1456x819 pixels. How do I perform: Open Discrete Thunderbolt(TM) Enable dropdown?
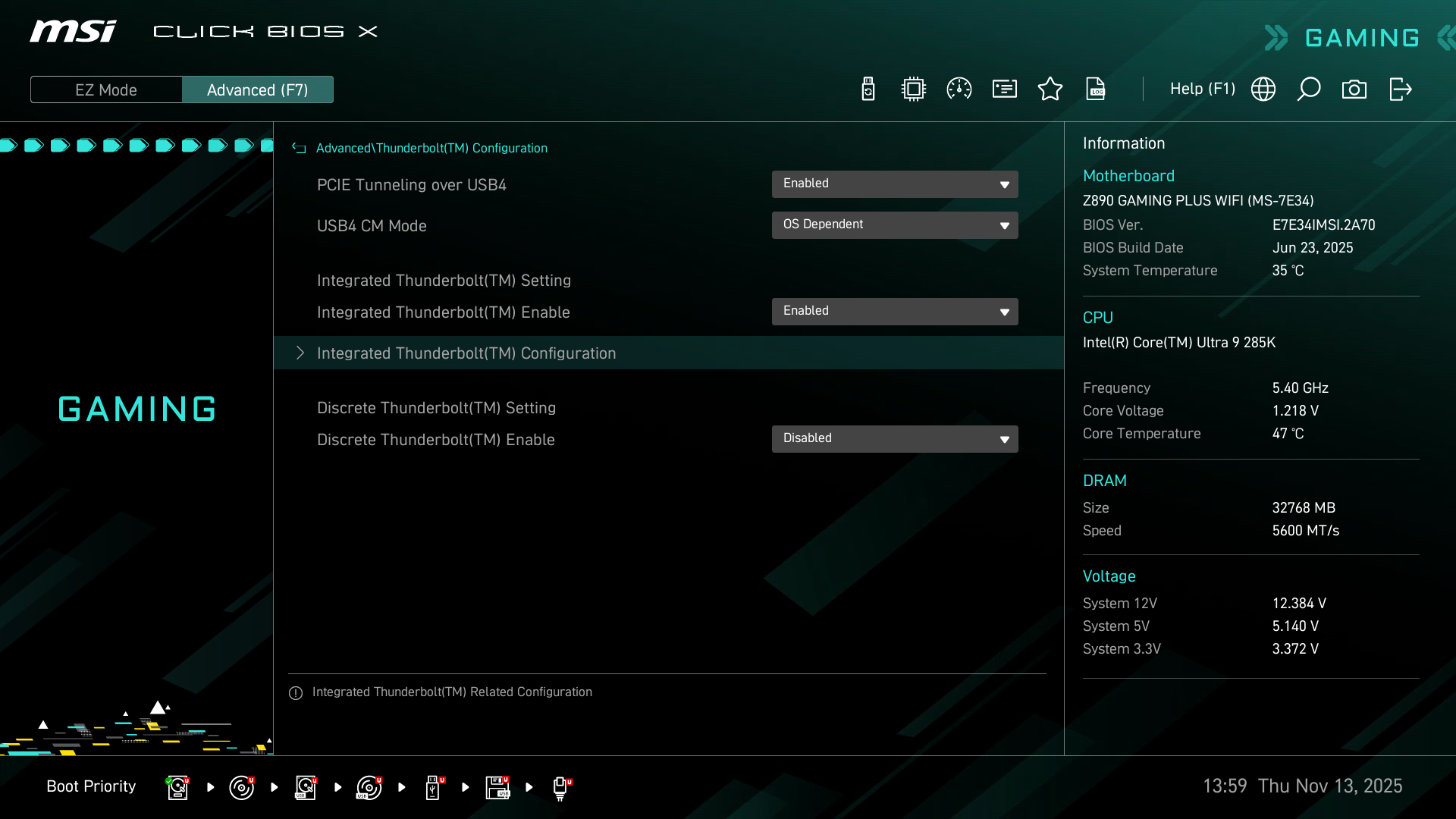(895, 439)
